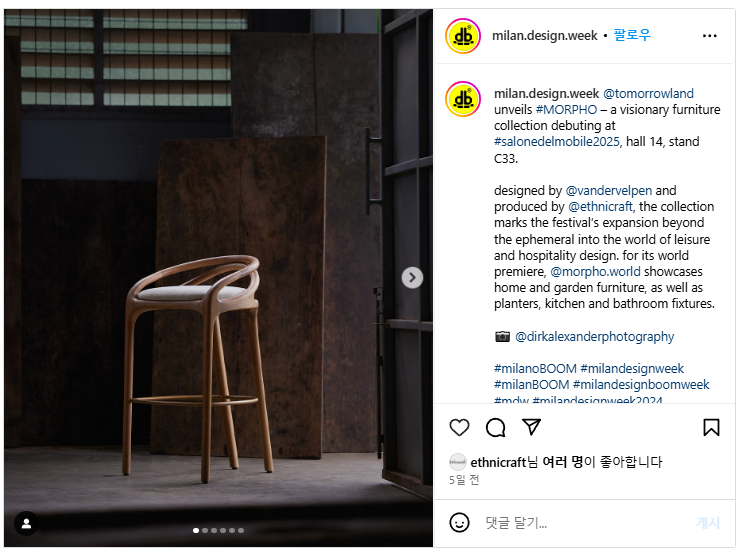Open milan.design.week header profile picture
745x557 pixels.
(x=463, y=36)
